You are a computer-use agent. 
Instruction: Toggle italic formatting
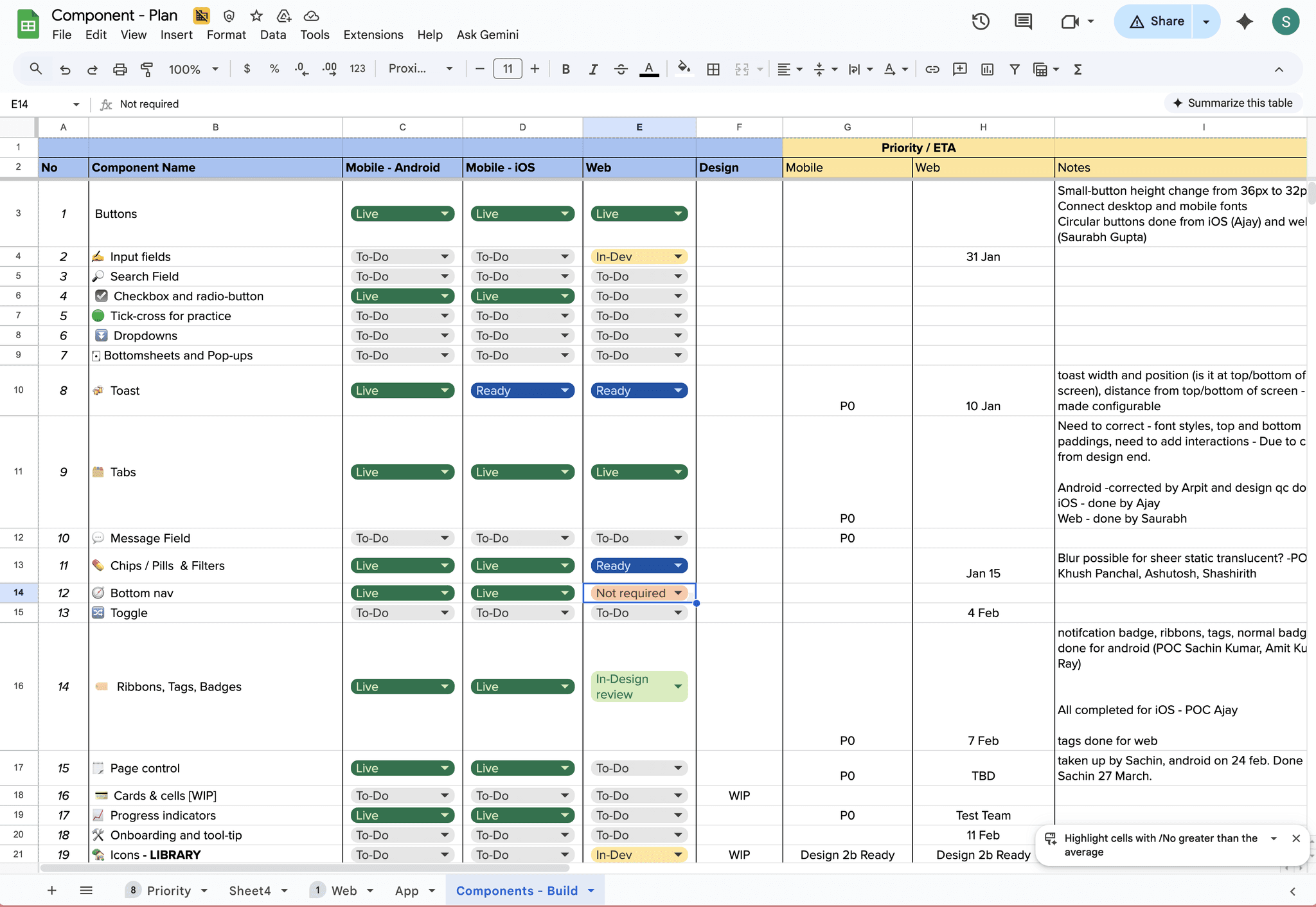coord(593,69)
